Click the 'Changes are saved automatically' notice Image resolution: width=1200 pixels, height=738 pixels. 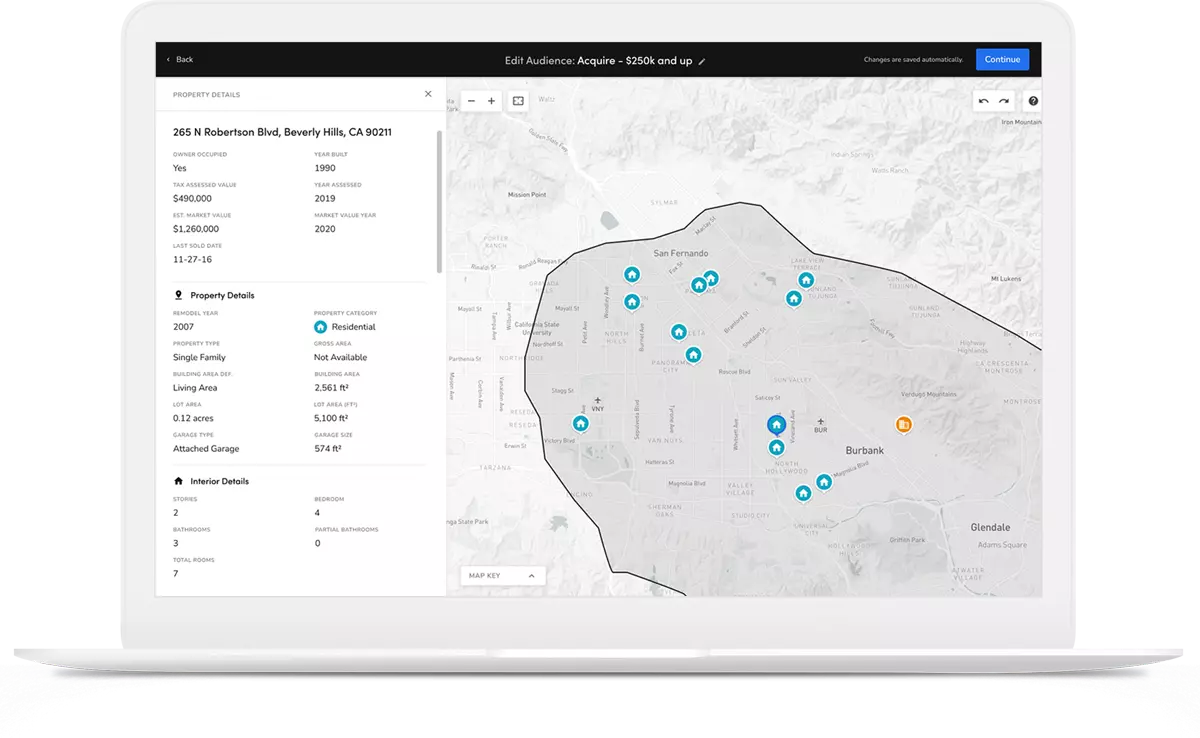914,60
